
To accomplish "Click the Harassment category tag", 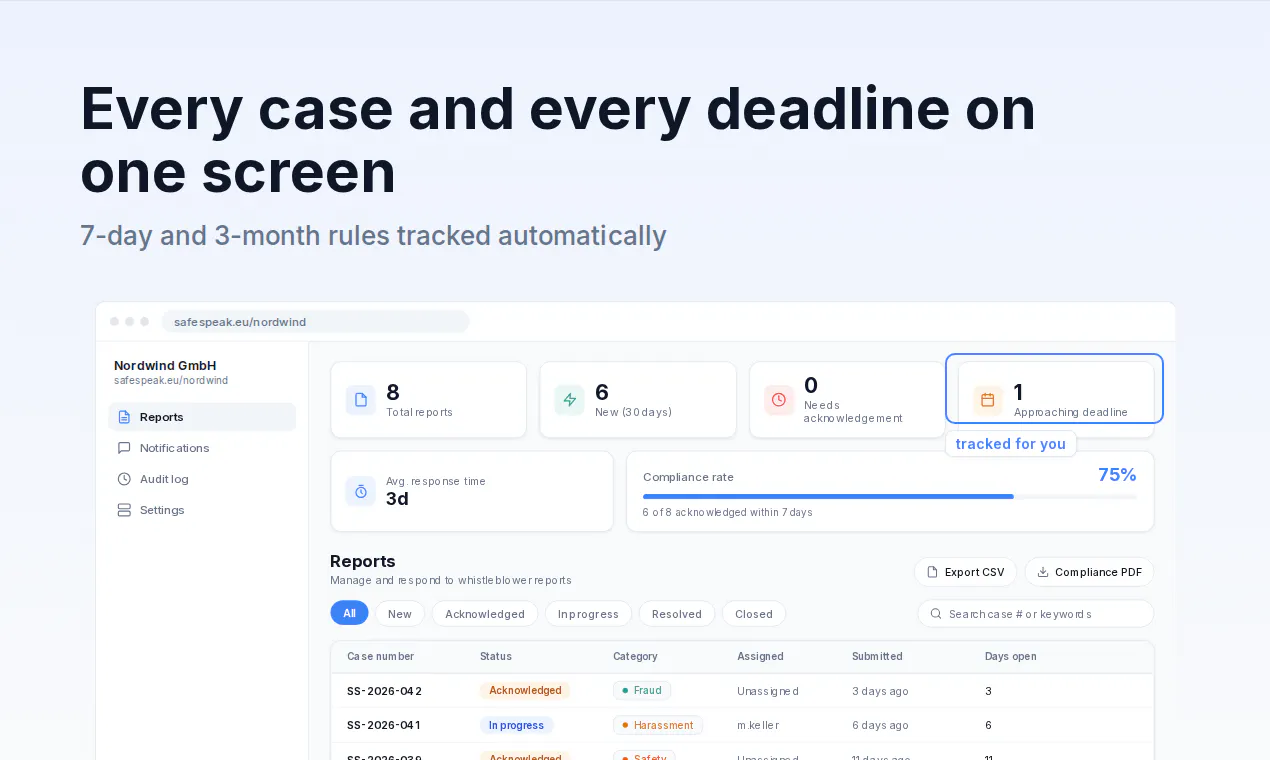I will tap(658, 725).
